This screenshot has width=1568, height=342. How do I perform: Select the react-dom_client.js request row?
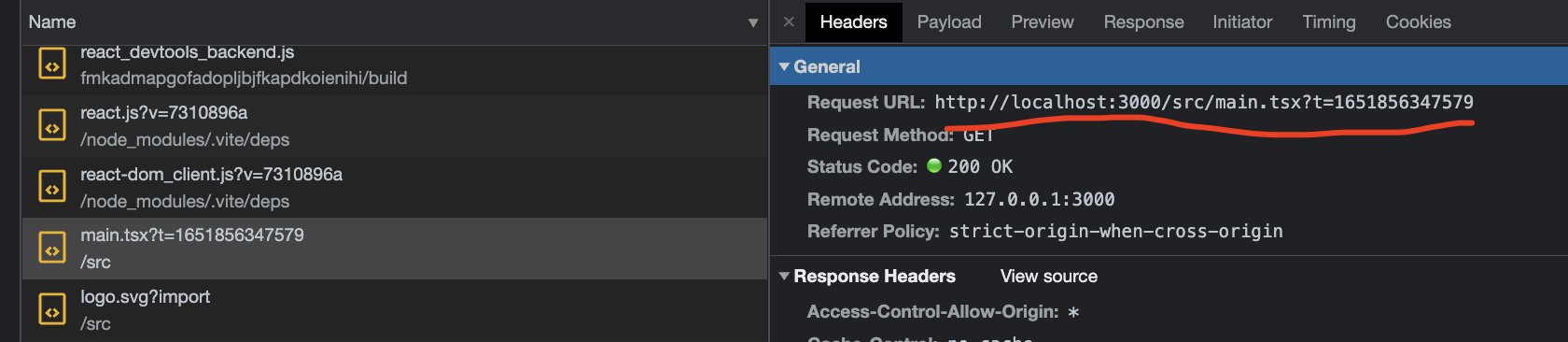tap(394, 187)
